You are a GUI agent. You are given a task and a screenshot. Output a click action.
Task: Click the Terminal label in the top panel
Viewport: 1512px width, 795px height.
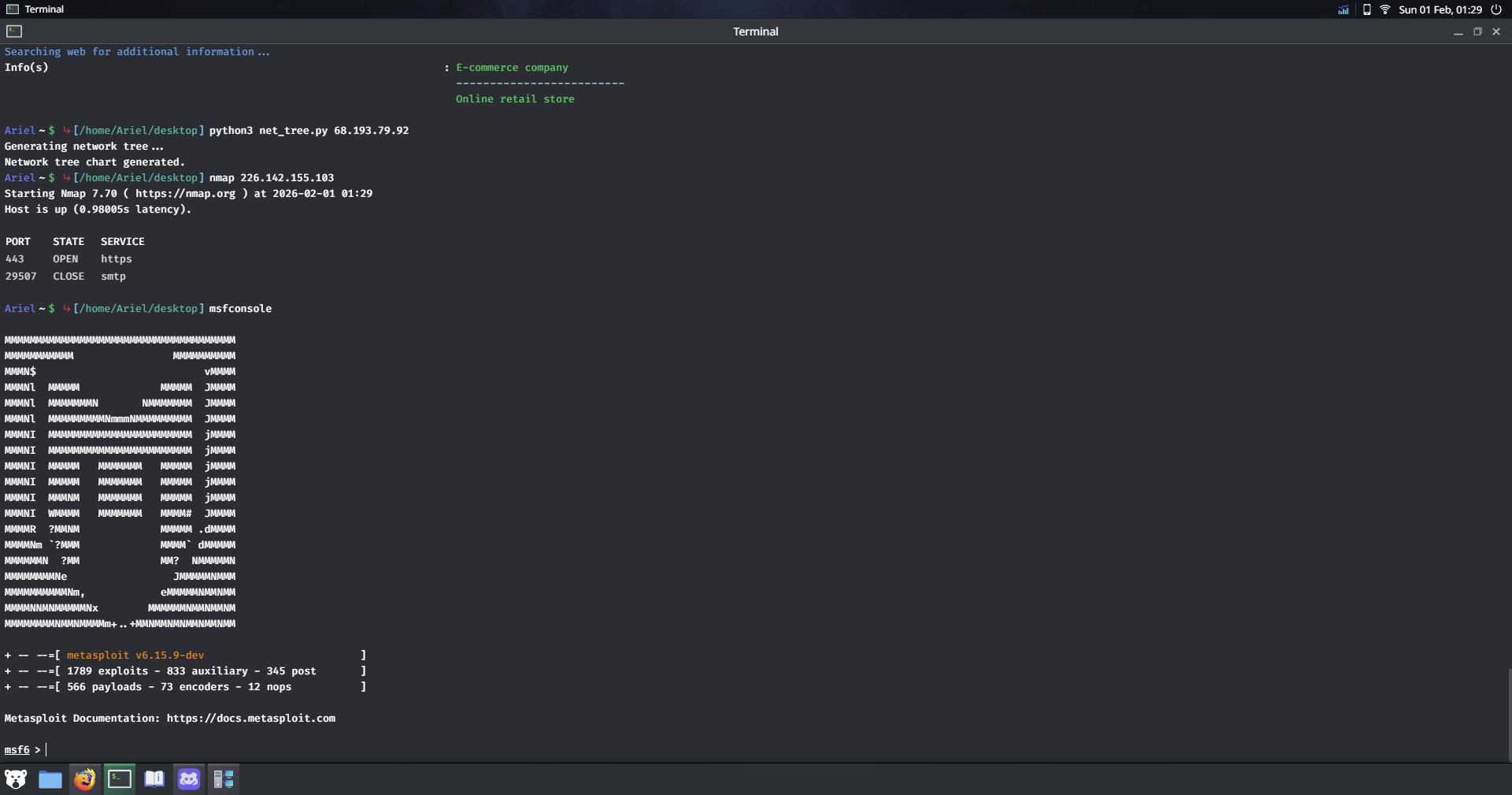pos(44,9)
